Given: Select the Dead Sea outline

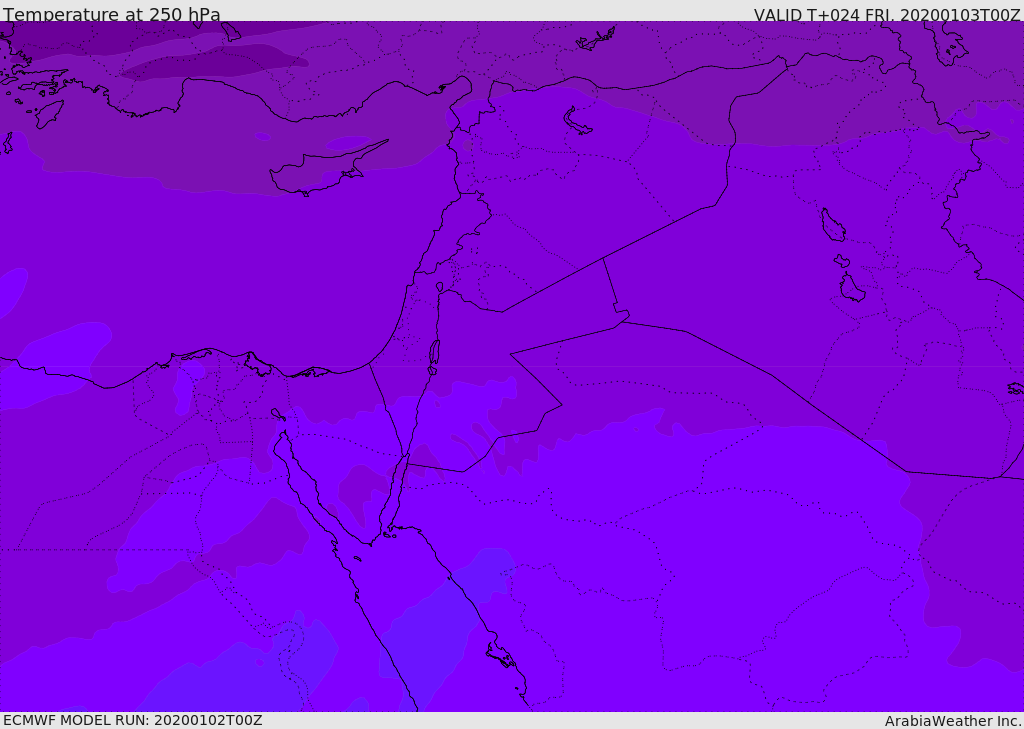Looking at the screenshot, I should (x=434, y=353).
